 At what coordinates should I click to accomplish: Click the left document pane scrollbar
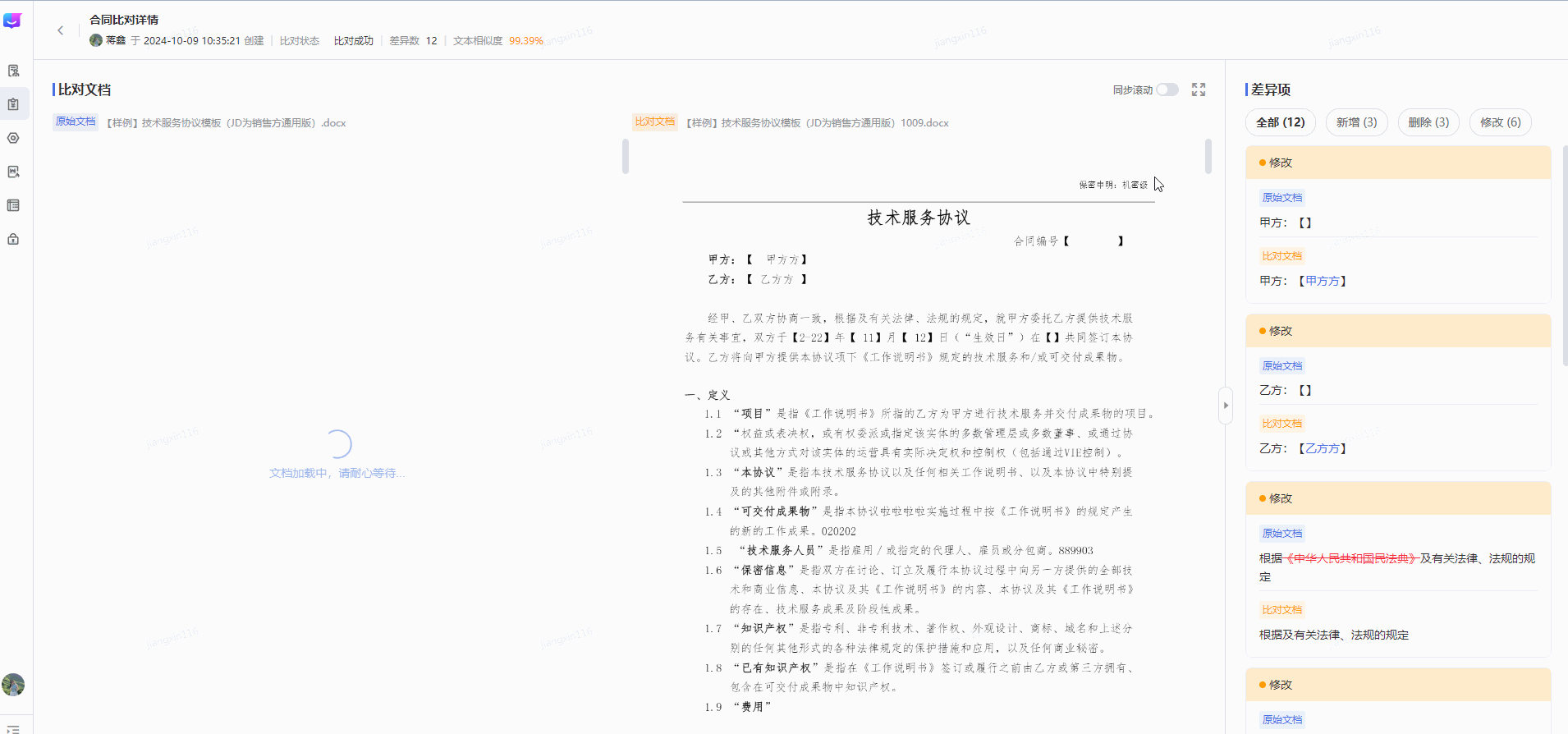[x=626, y=156]
